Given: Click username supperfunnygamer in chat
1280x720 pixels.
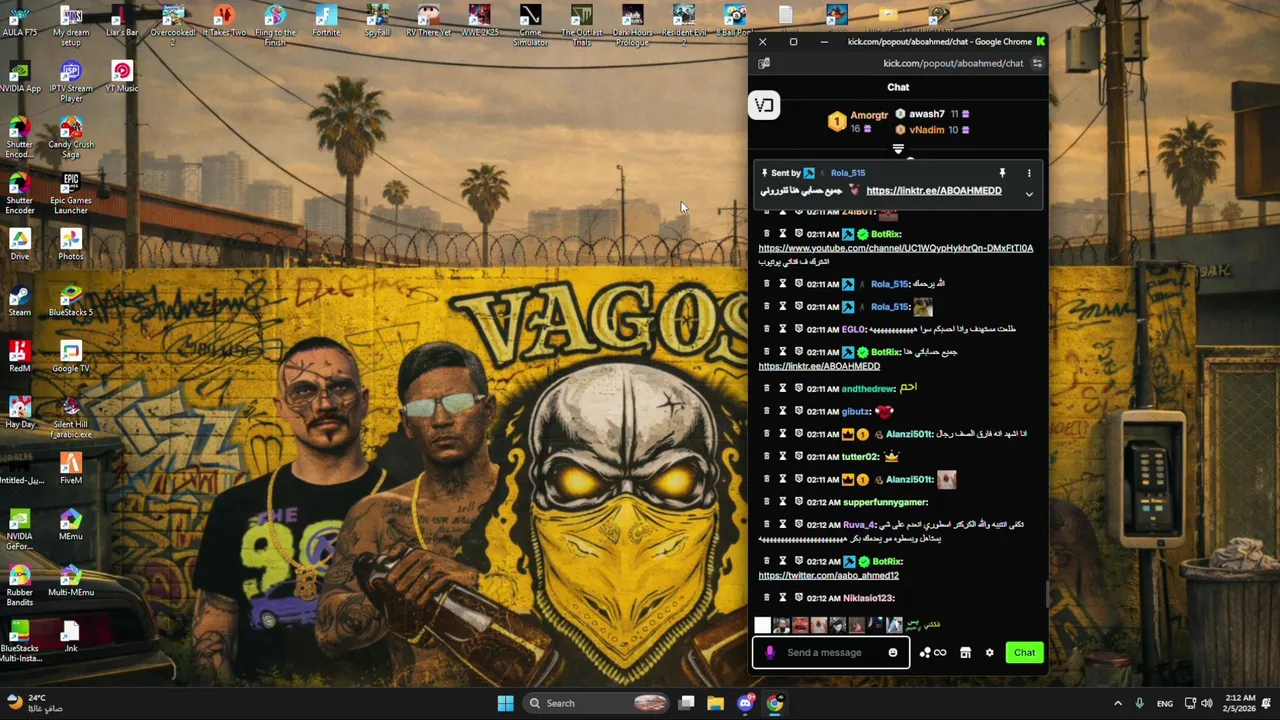Looking at the screenshot, I should pyautogui.click(x=886, y=502).
